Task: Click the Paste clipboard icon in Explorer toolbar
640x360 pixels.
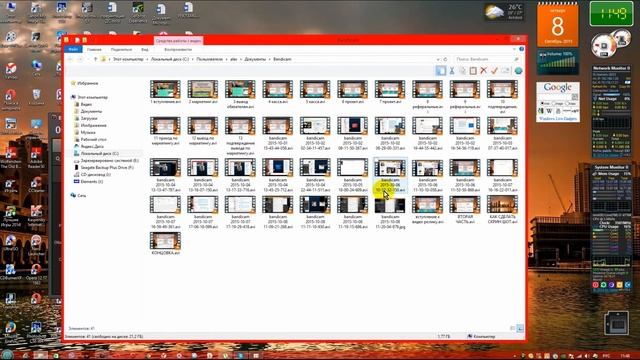Action: point(473,71)
